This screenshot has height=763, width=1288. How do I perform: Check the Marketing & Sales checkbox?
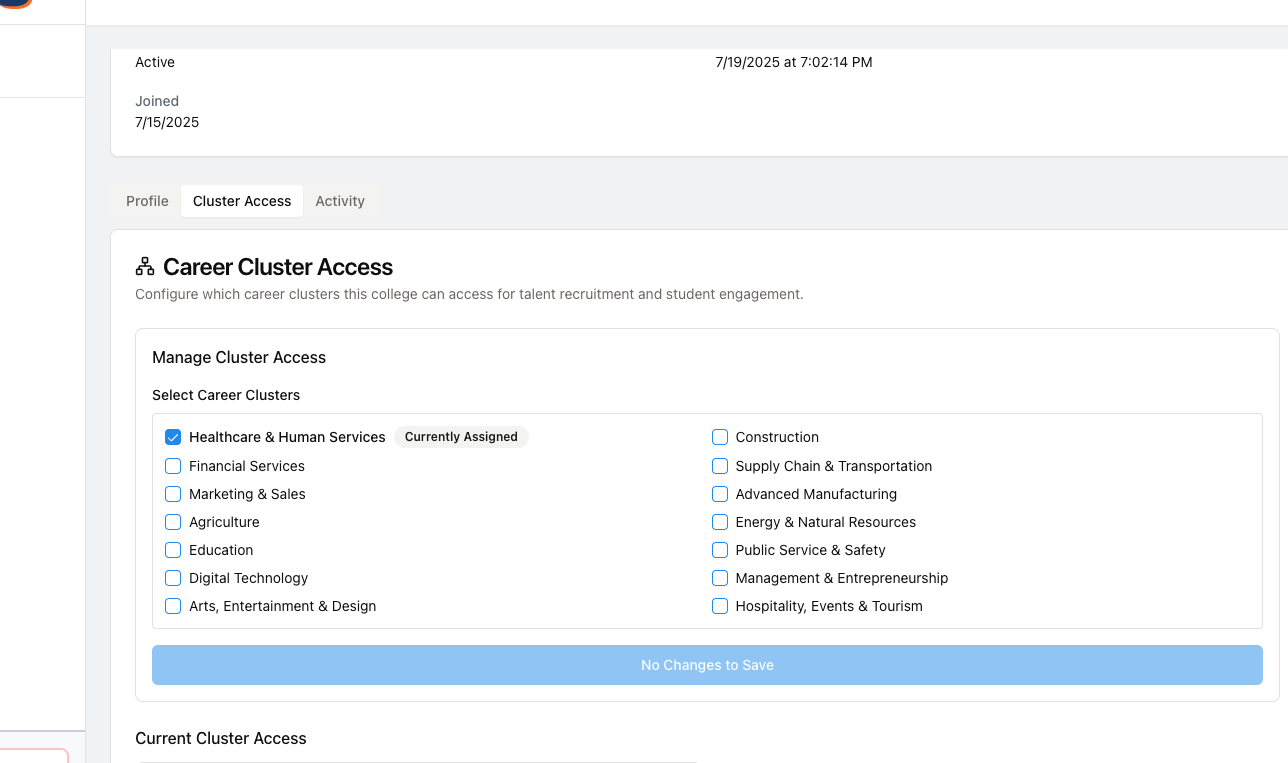click(x=173, y=494)
